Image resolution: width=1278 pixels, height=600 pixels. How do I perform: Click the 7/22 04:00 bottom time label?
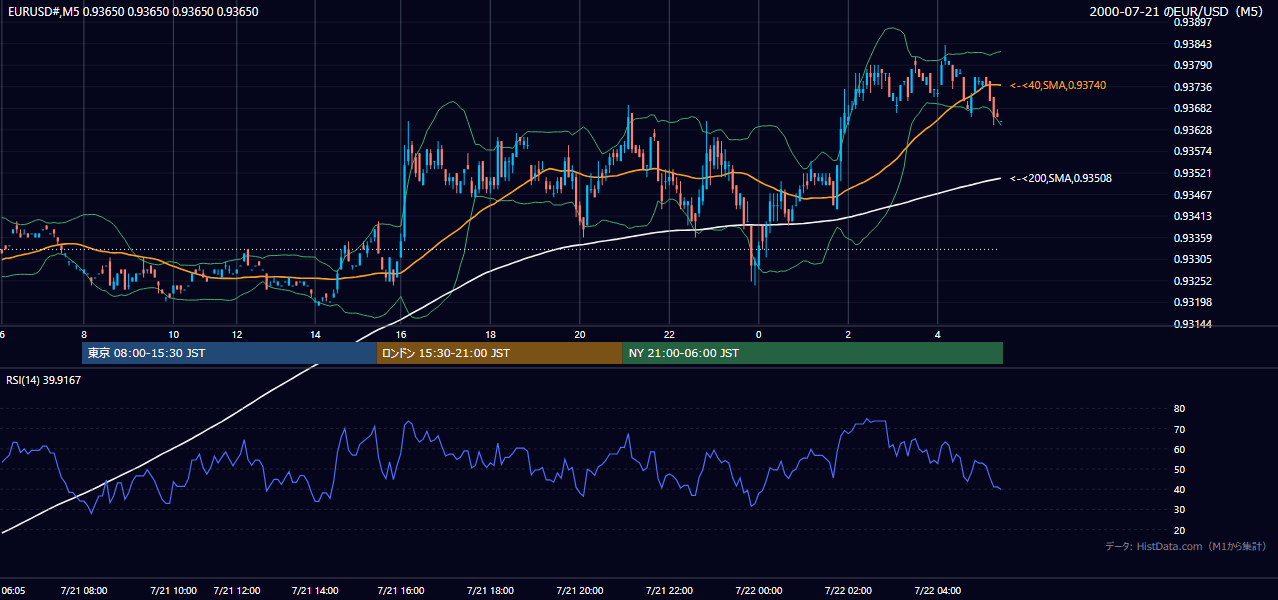(937, 591)
